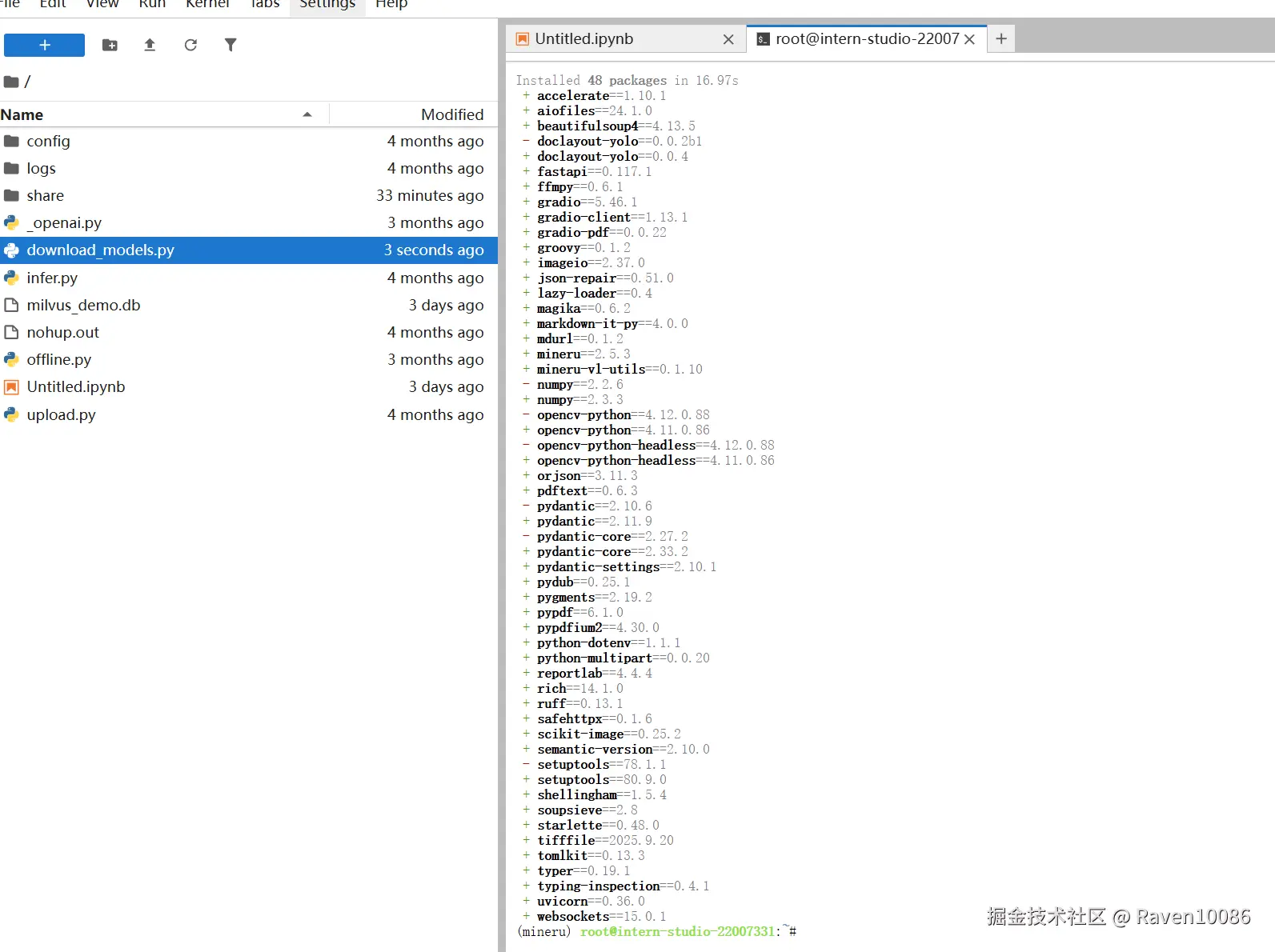Open the config folder

click(x=249, y=141)
